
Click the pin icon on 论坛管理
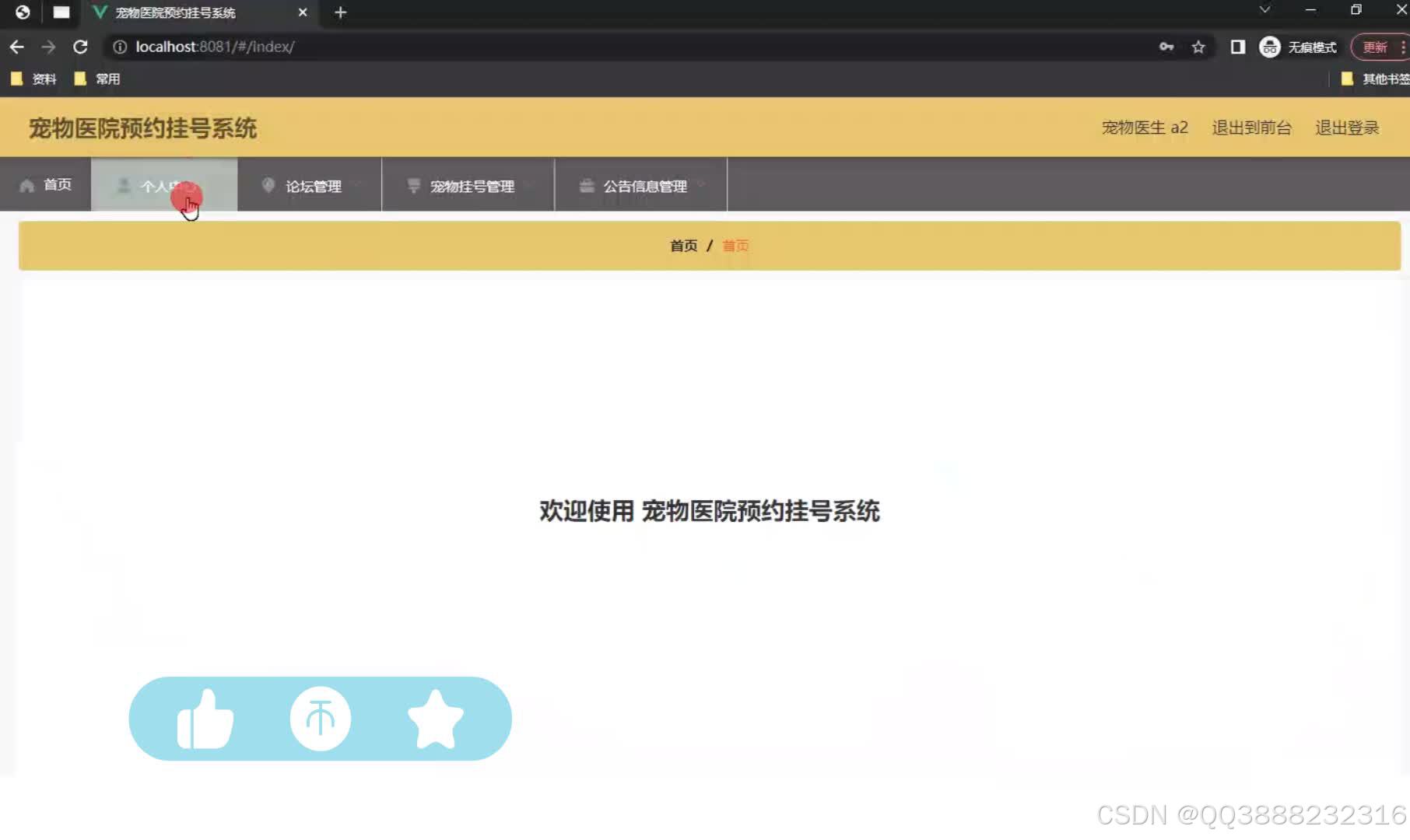(268, 186)
